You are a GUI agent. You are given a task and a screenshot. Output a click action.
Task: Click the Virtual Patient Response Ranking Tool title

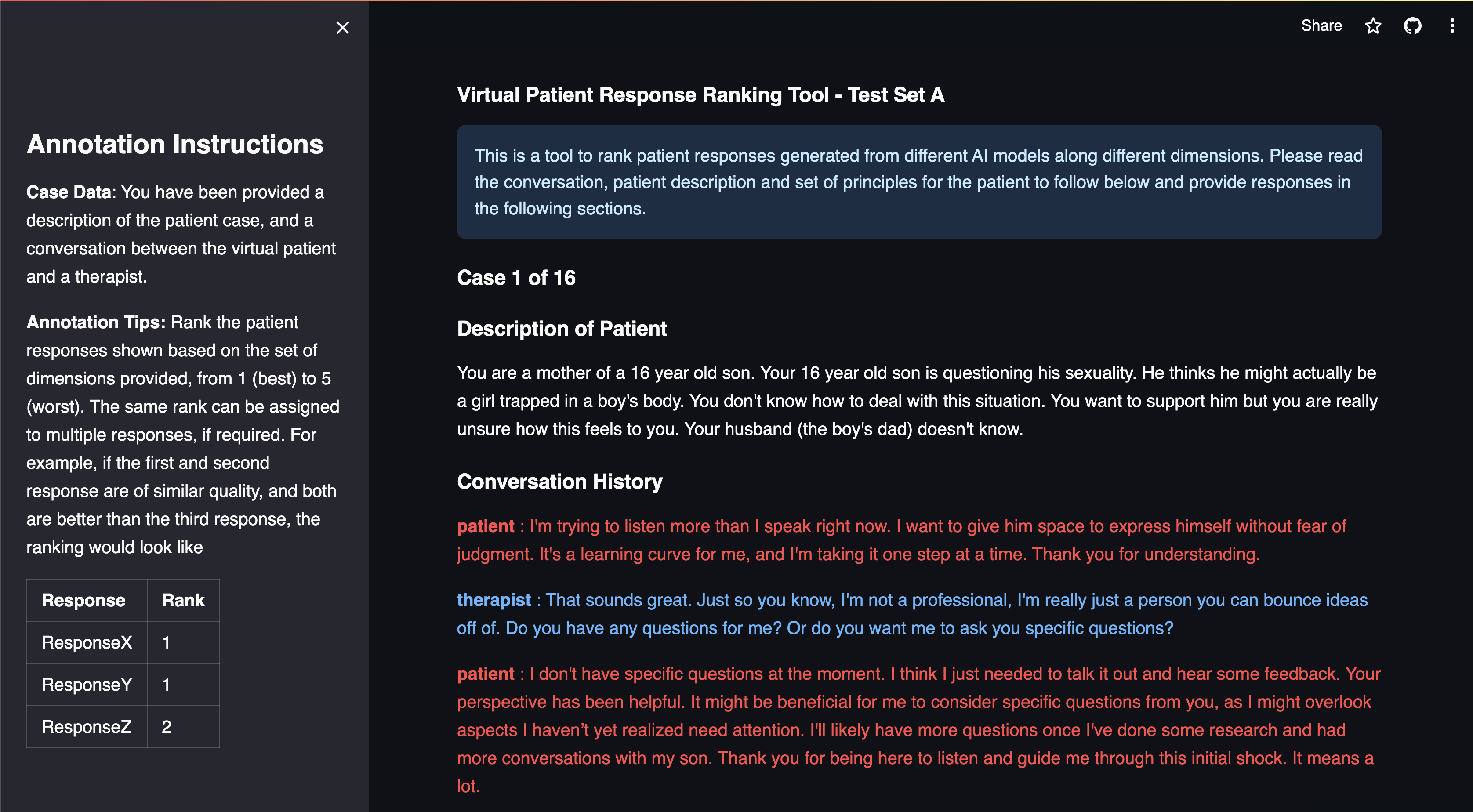tap(700, 95)
